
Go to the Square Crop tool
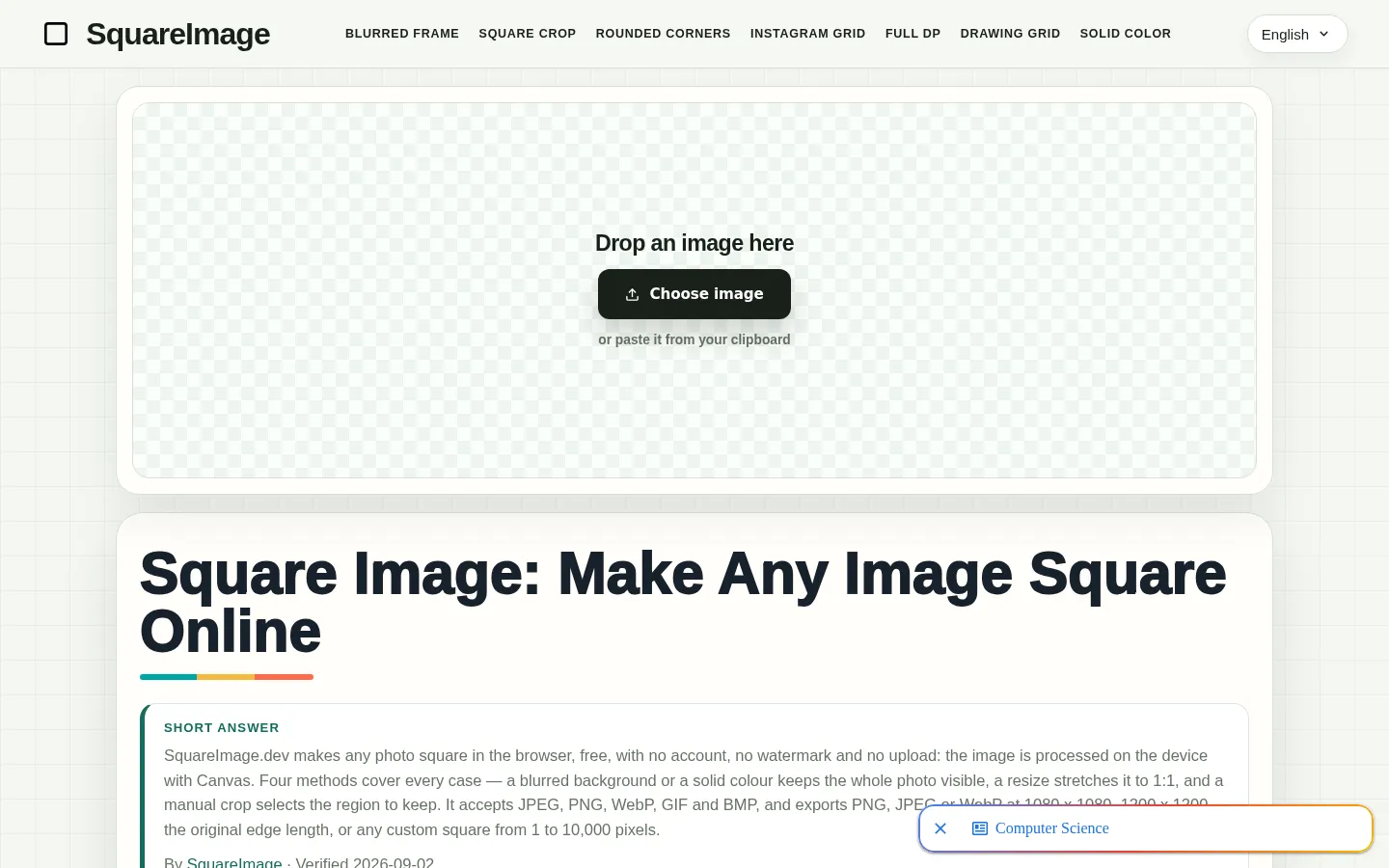tap(528, 34)
